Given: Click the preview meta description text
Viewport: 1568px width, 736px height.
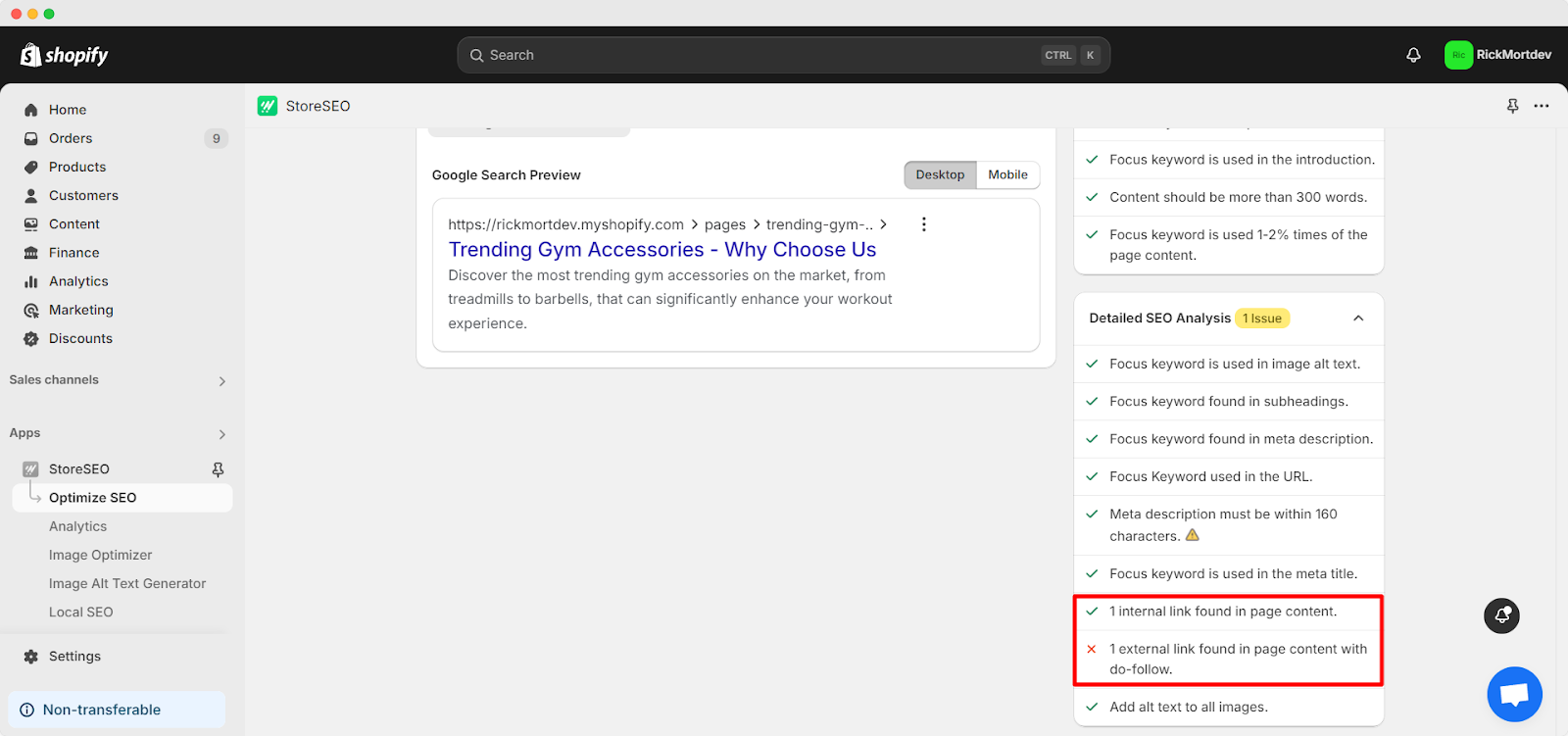Looking at the screenshot, I should [x=670, y=299].
